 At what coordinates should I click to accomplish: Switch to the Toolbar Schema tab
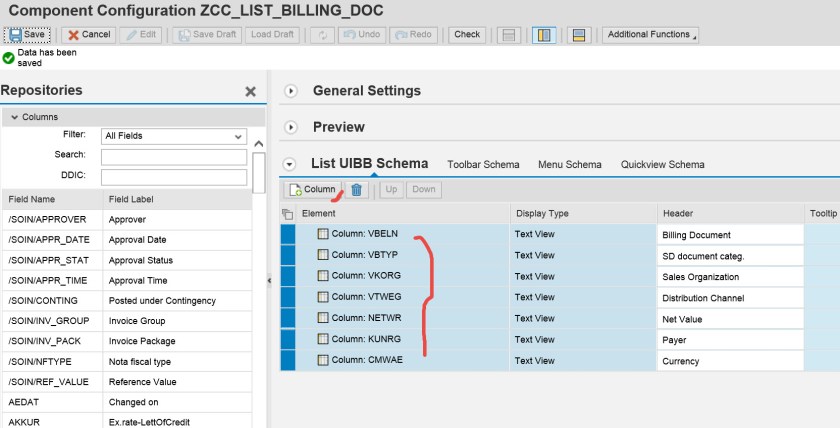[x=483, y=164]
